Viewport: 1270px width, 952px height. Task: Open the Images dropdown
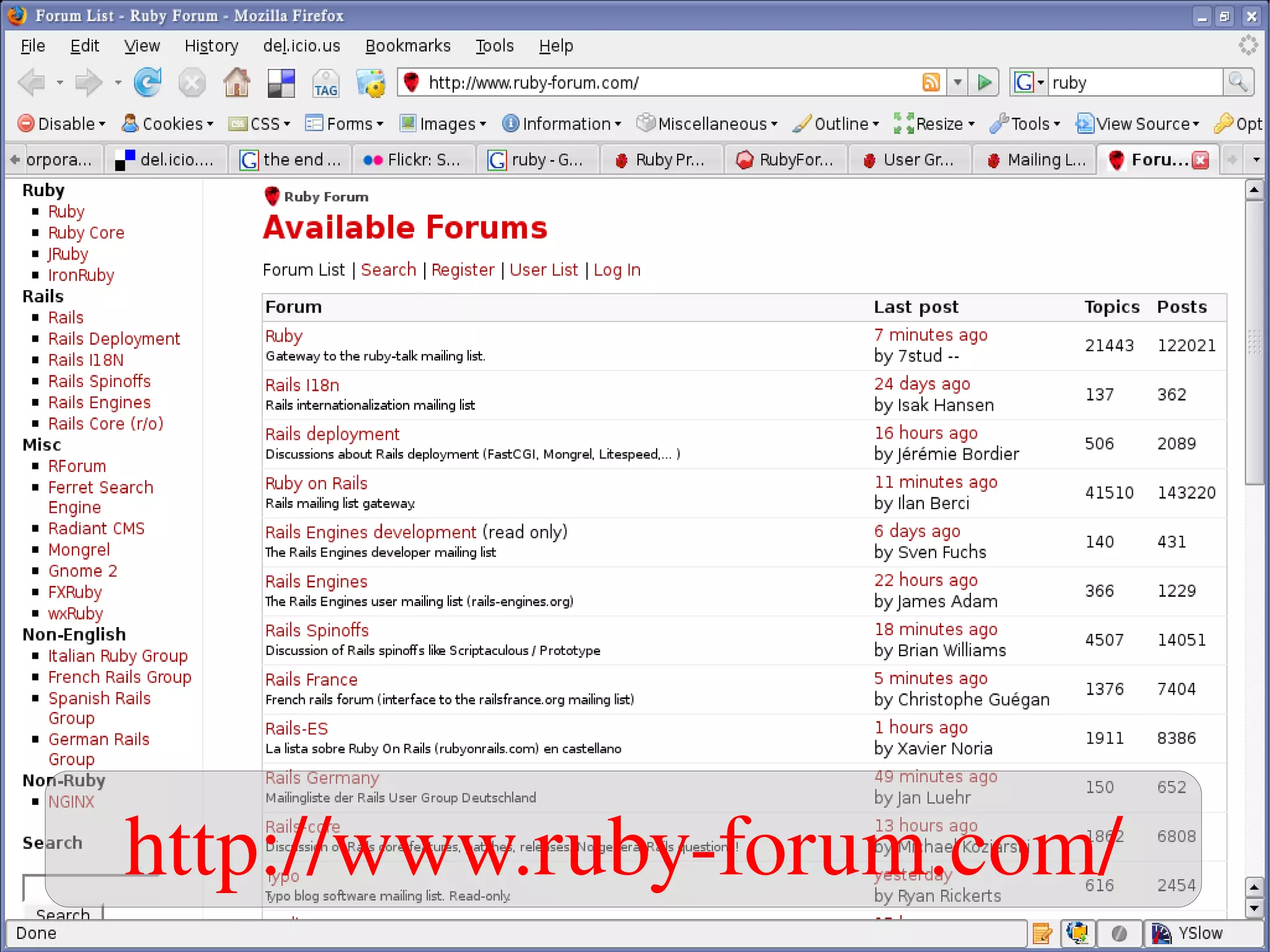pyautogui.click(x=443, y=124)
